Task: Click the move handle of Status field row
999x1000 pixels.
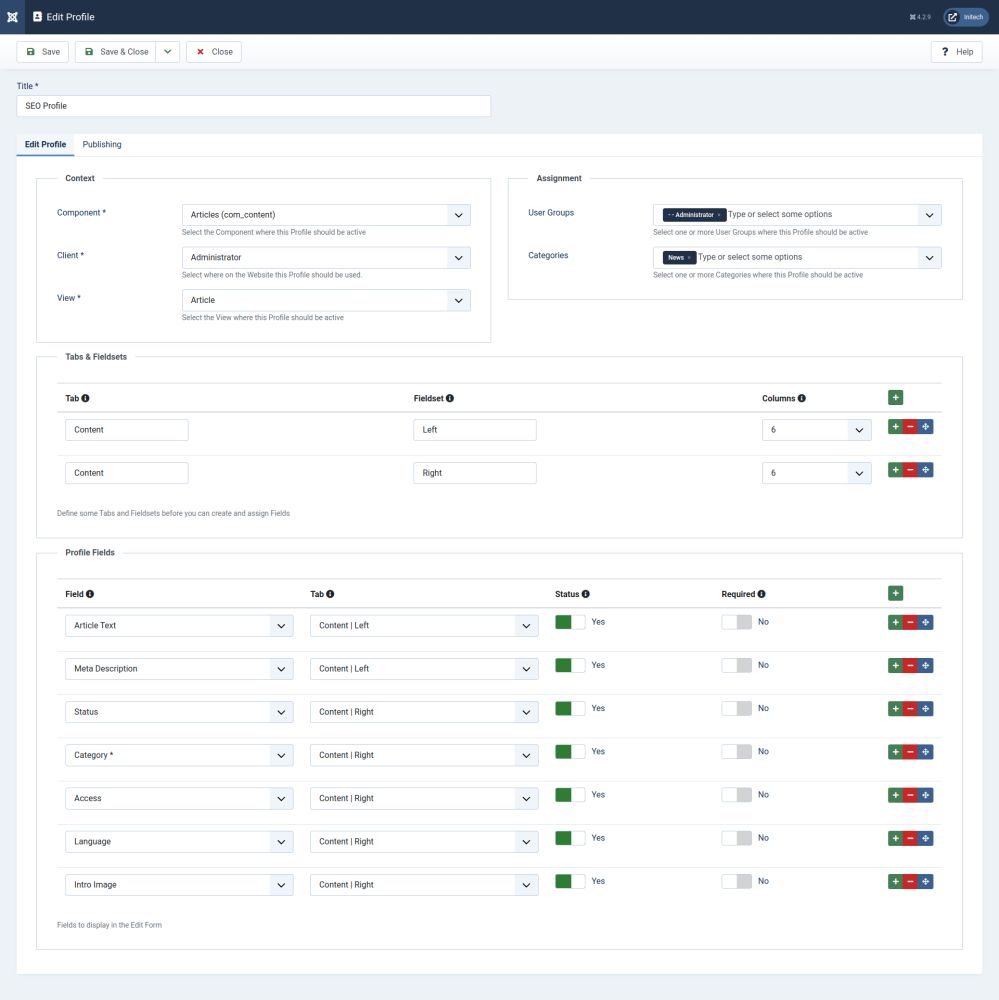Action: point(926,709)
